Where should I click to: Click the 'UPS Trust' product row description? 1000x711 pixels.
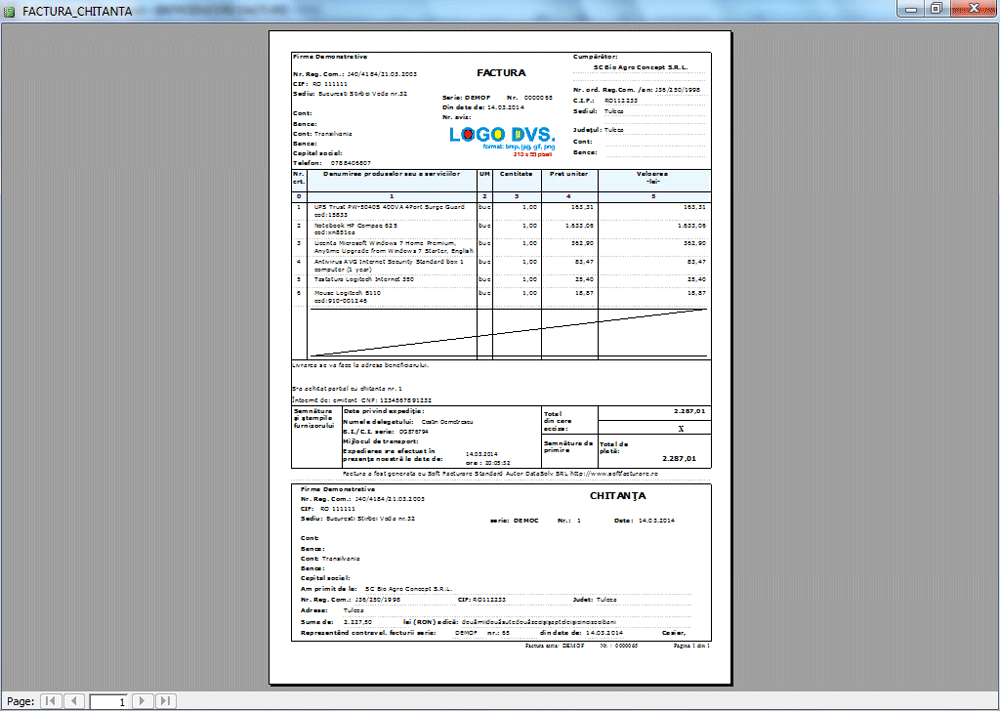click(x=389, y=211)
